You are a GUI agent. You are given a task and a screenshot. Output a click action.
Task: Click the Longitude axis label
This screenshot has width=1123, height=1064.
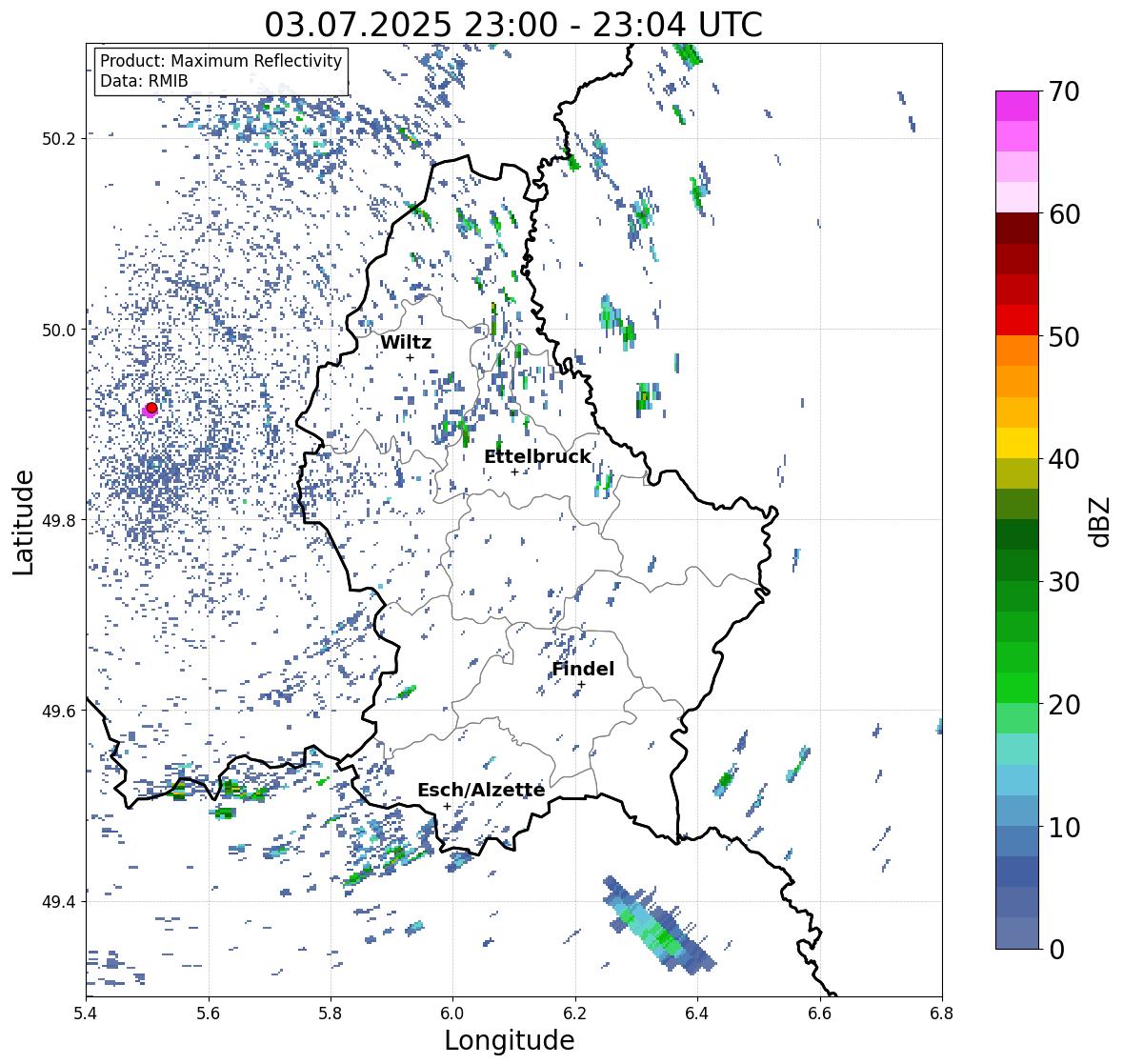pos(510,1040)
